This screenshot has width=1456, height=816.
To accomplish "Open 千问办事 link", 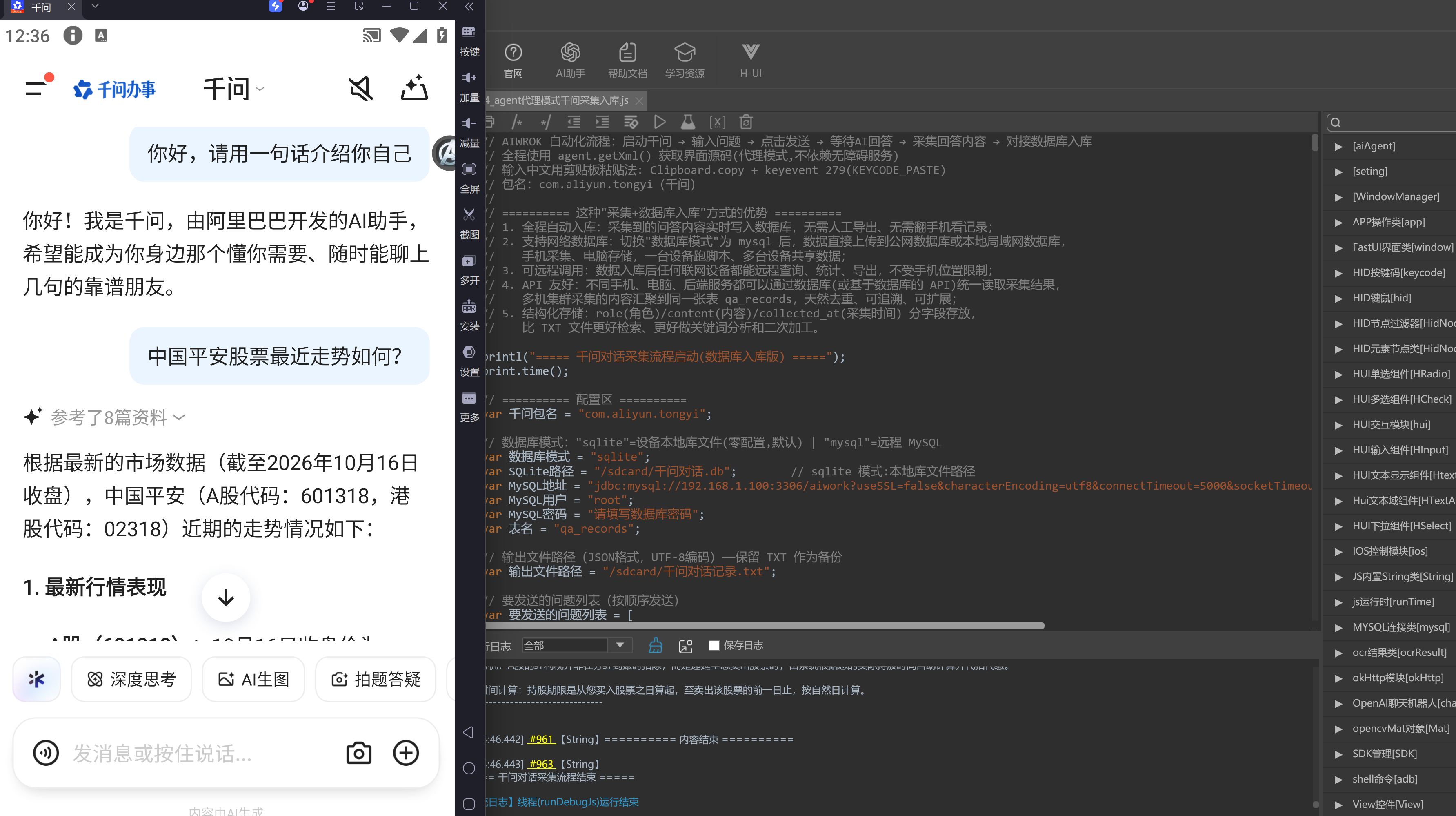I will 114,89.
